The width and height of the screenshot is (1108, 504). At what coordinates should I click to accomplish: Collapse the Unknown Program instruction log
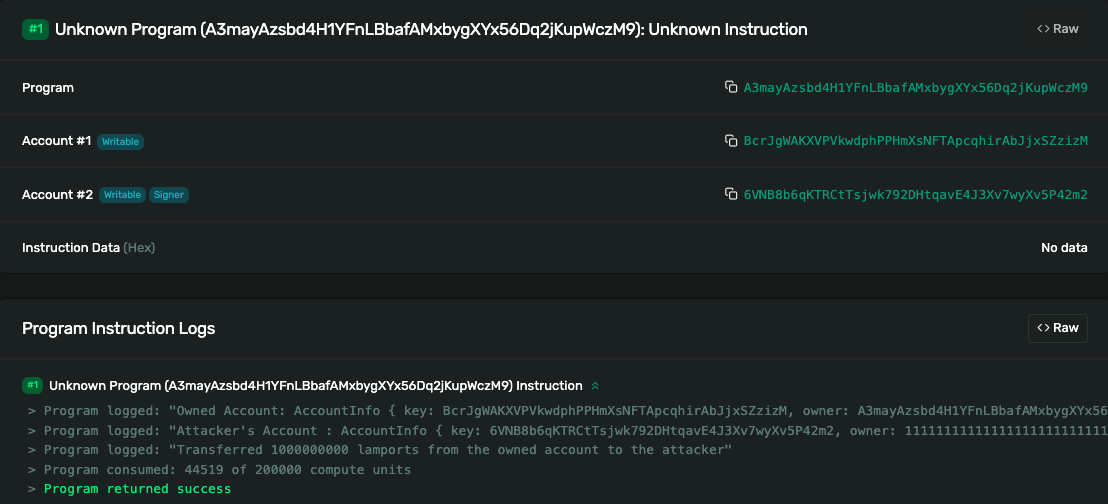596,386
